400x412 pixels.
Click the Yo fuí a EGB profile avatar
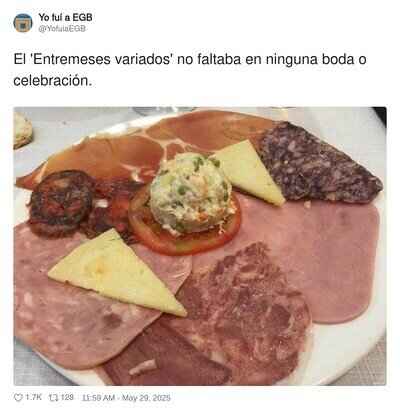[x=23, y=23]
